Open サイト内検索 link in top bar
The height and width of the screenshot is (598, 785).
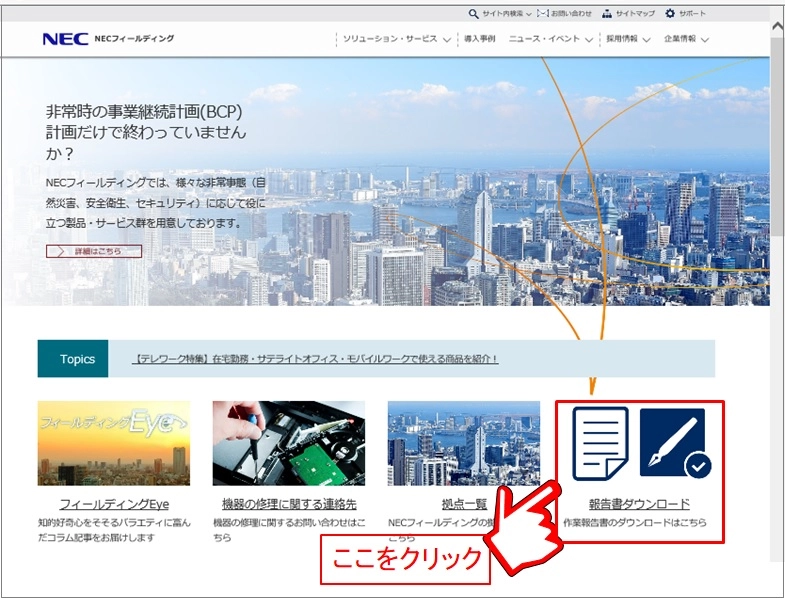click(x=503, y=14)
